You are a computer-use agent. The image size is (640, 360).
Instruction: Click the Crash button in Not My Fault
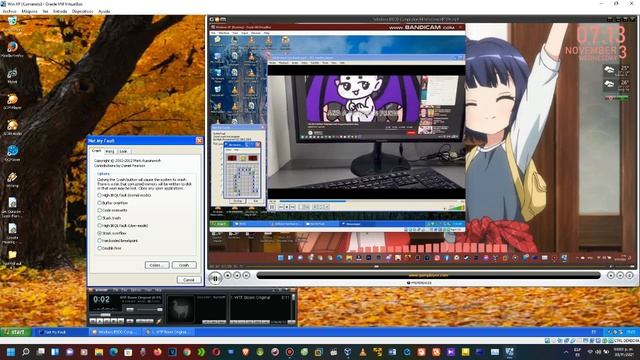tap(184, 265)
